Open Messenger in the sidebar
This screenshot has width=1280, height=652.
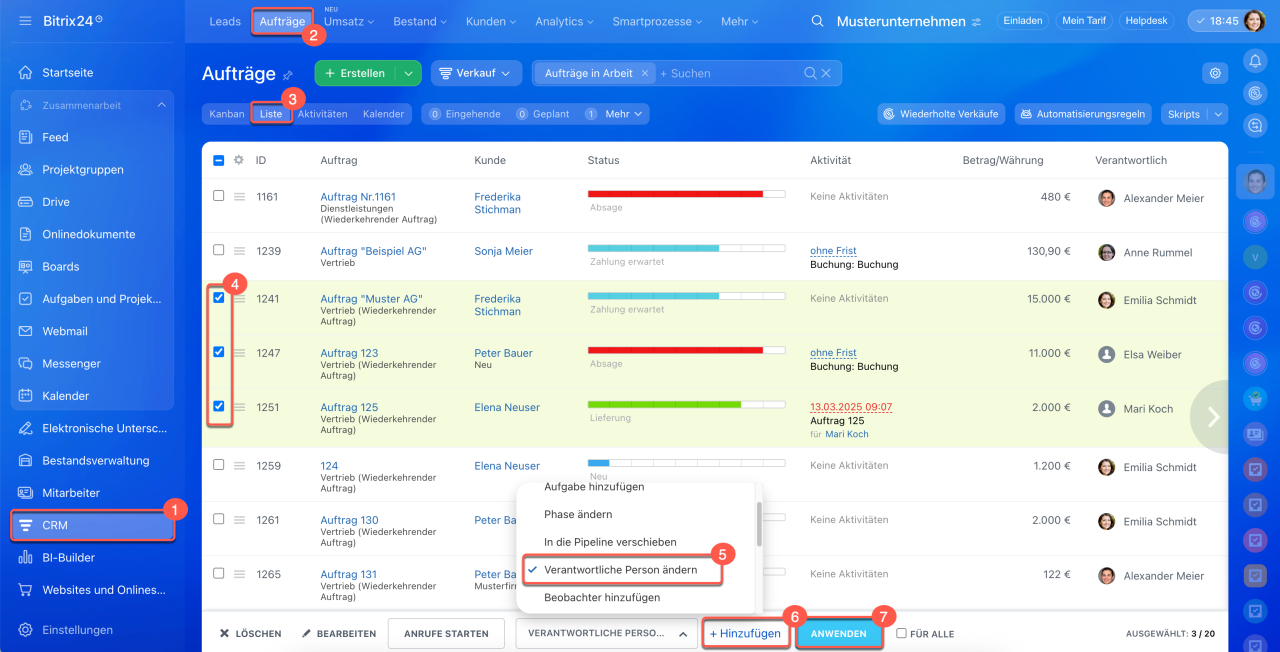[x=71, y=363]
